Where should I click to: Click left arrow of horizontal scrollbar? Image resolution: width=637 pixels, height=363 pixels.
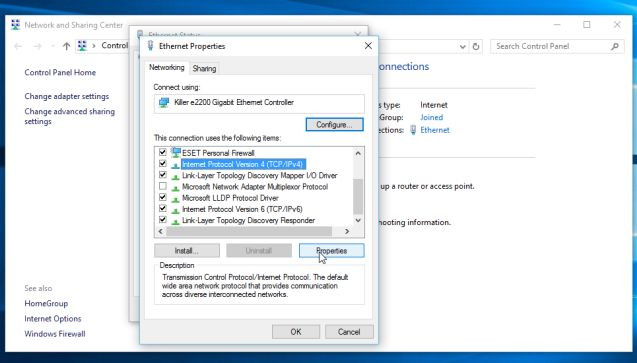160,231
